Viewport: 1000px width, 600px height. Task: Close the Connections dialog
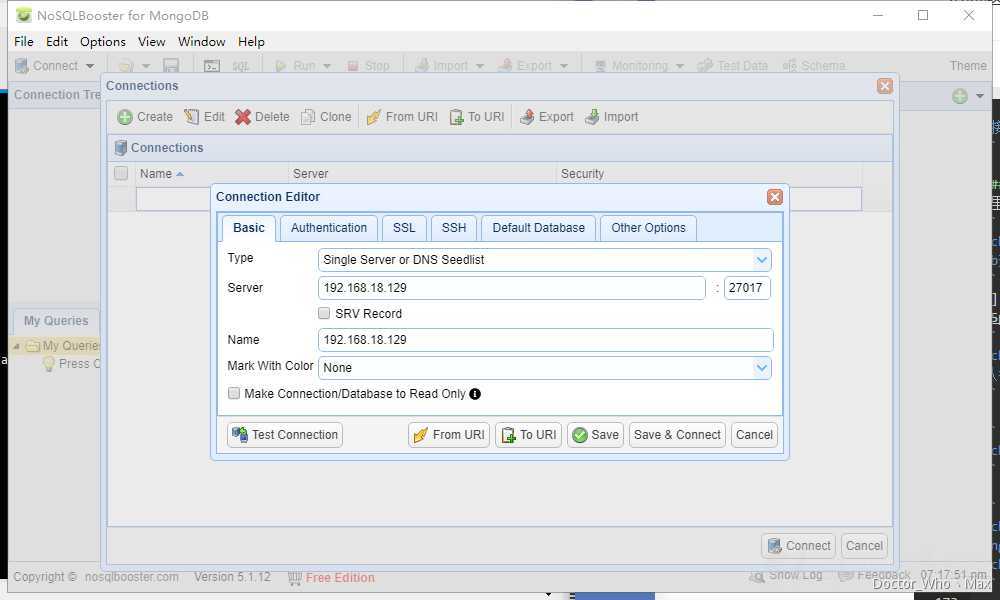click(885, 85)
